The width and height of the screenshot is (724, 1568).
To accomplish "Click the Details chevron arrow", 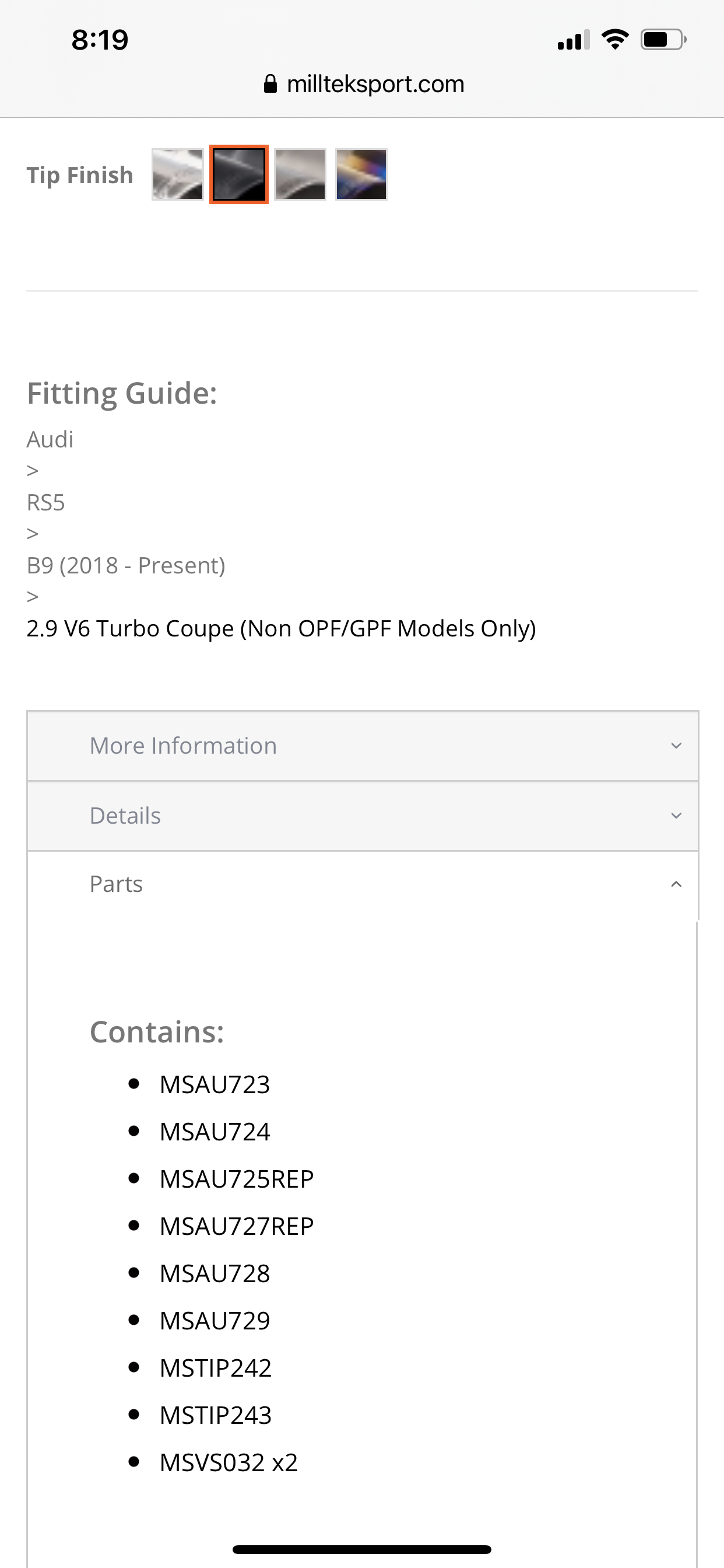I will pos(676,815).
